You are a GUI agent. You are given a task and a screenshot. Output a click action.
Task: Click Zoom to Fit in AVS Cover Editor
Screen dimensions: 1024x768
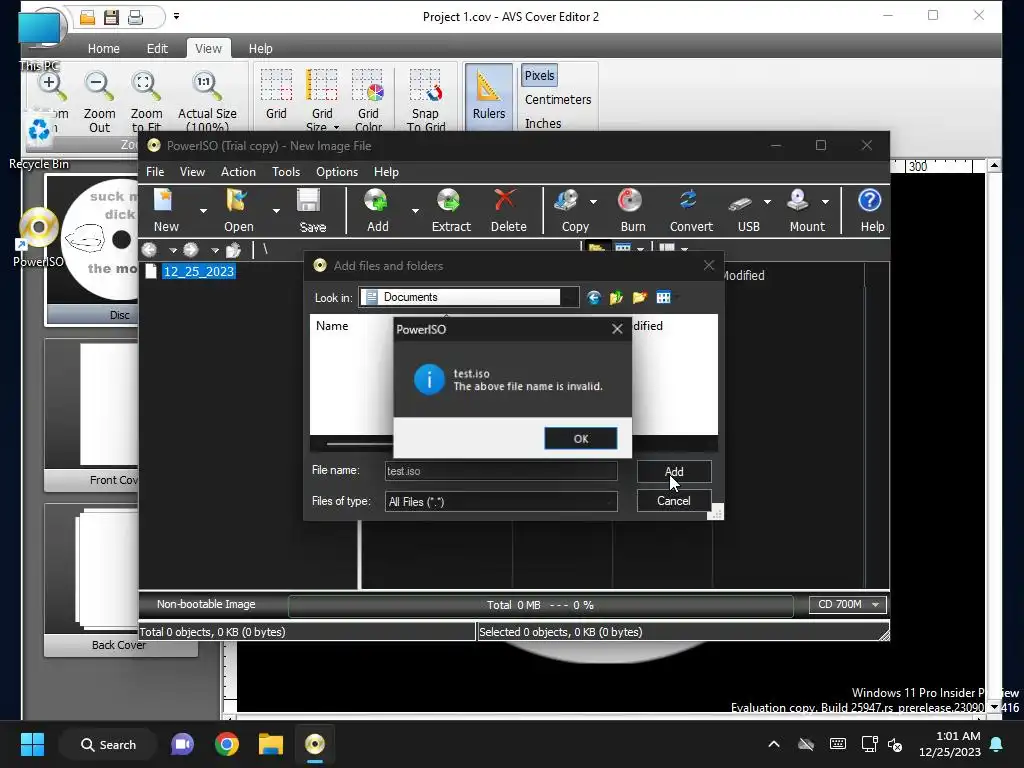tap(146, 102)
